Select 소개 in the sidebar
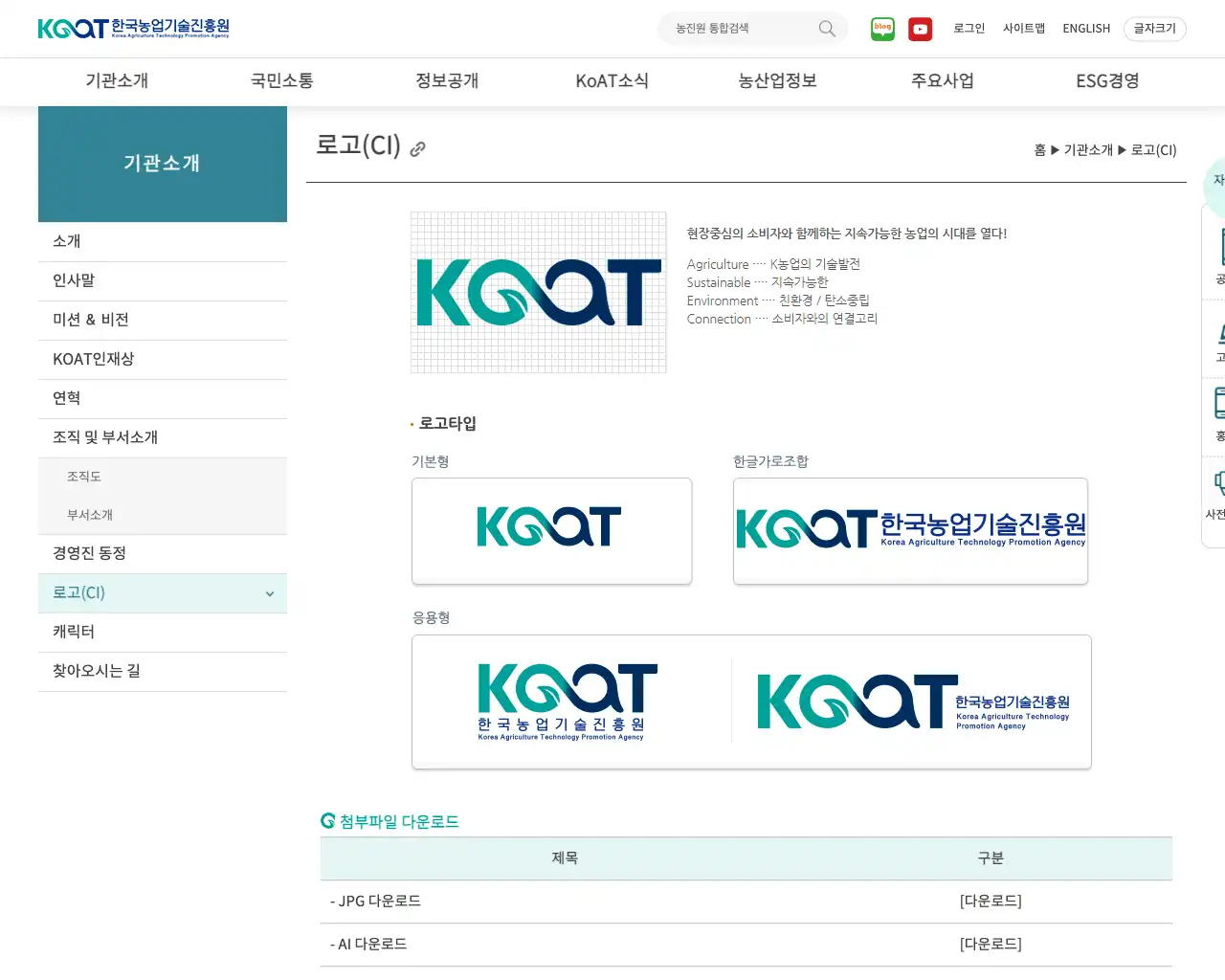This screenshot has width=1225, height=980. (x=163, y=241)
